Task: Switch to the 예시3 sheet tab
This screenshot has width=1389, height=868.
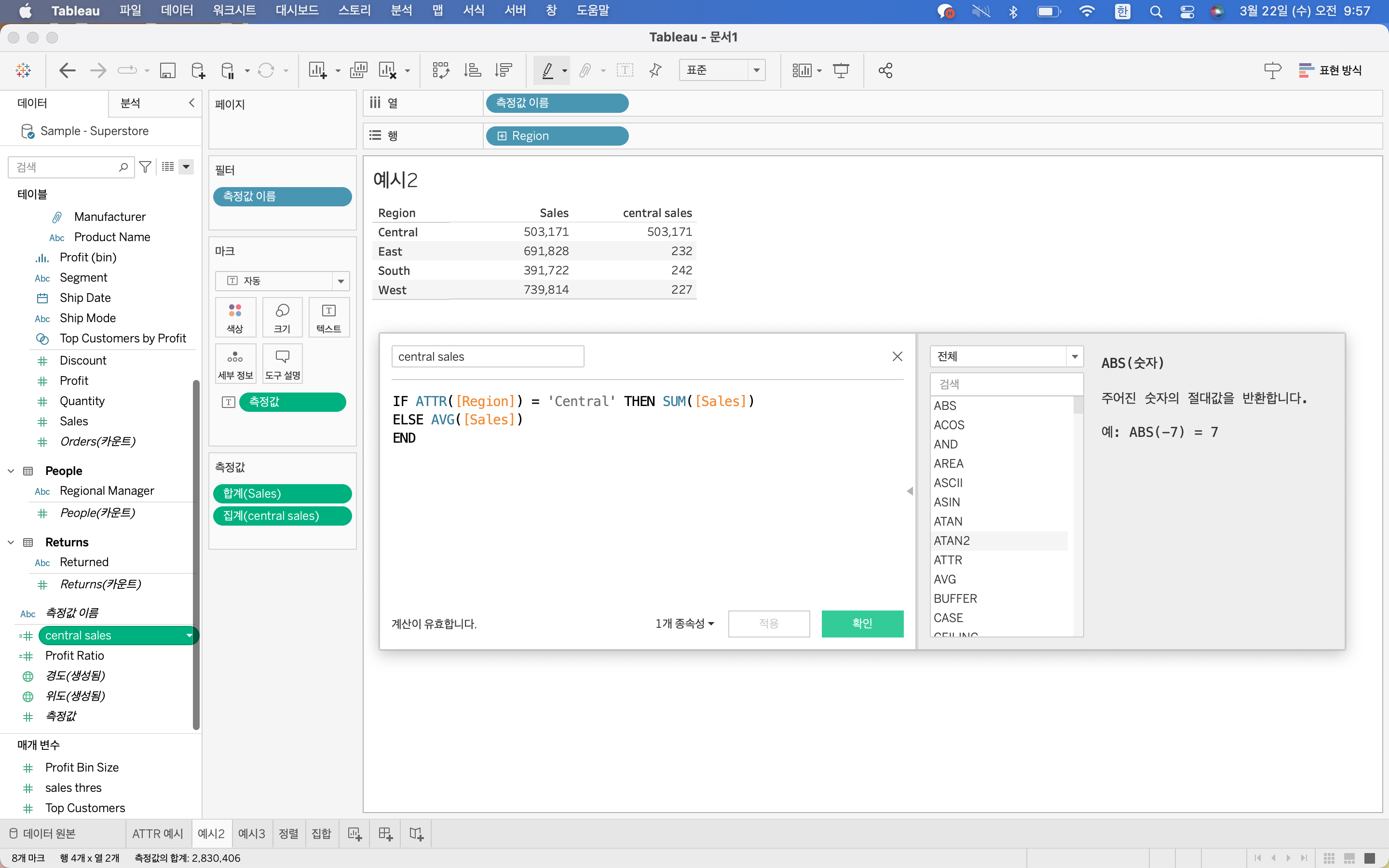Action: [251, 834]
